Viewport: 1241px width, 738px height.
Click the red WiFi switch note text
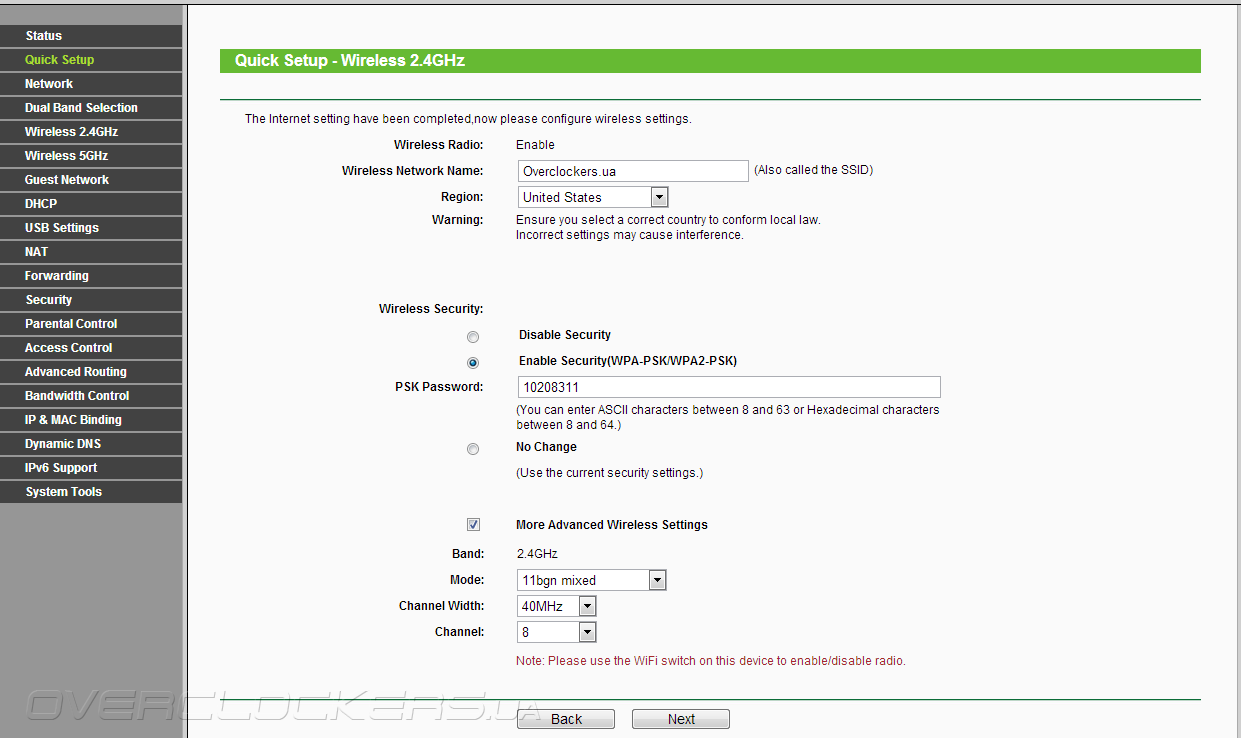tap(711, 661)
